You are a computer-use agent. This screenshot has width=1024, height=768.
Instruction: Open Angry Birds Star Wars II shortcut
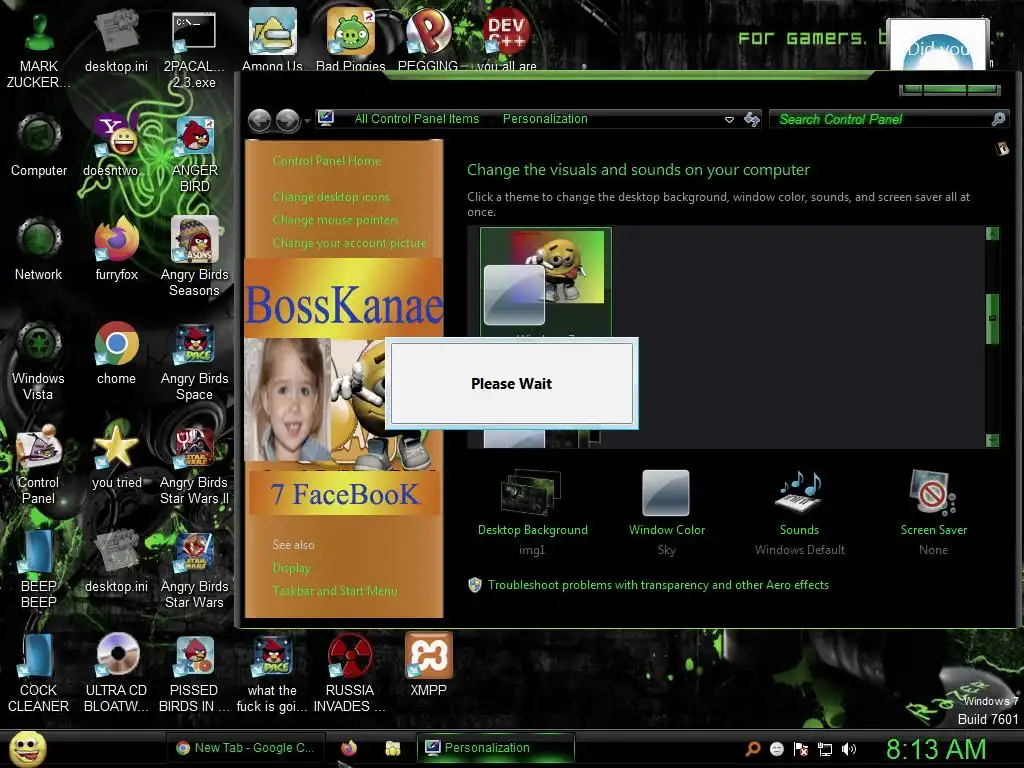(194, 465)
